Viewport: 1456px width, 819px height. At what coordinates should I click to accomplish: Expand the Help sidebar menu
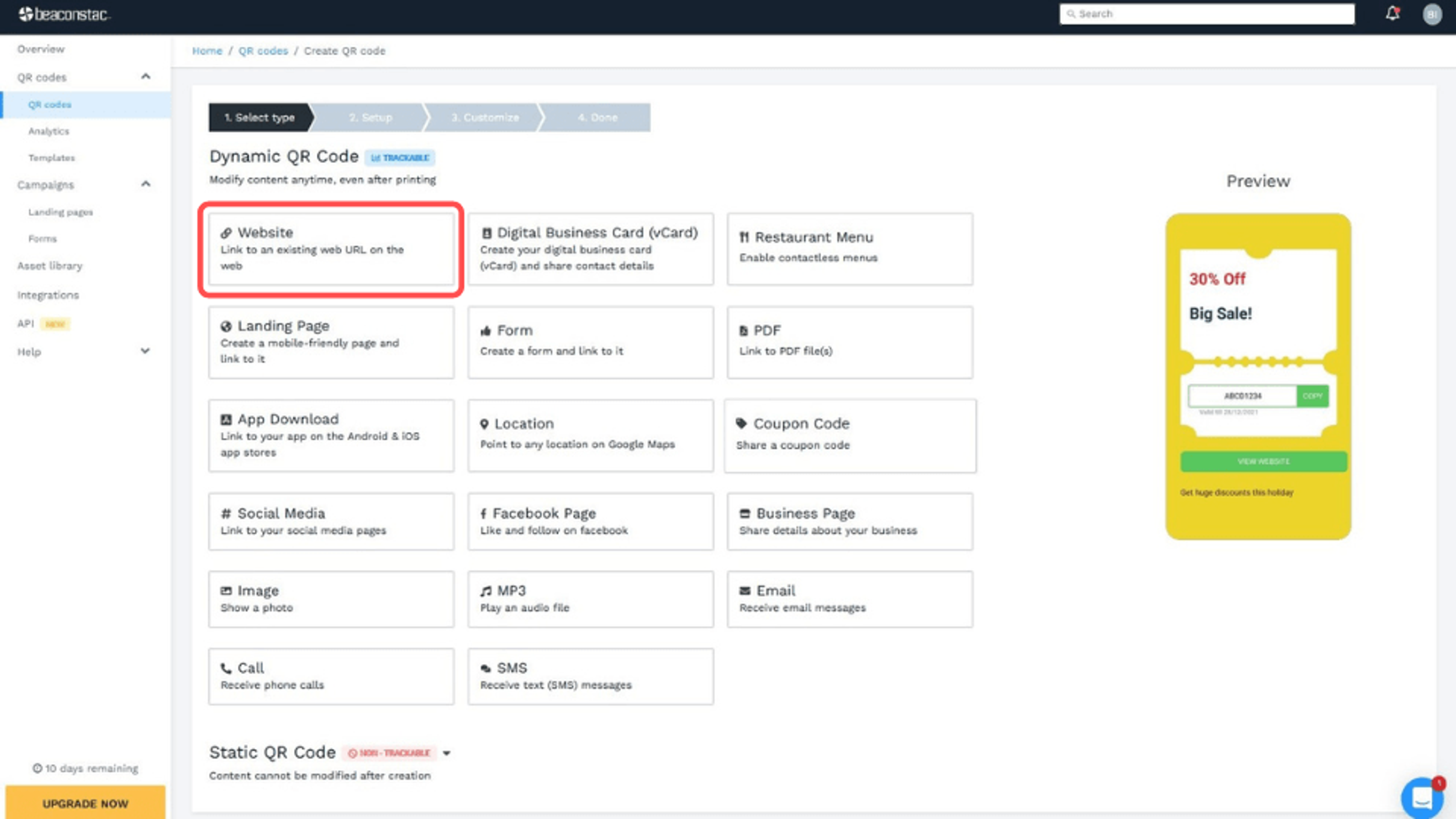tap(145, 351)
